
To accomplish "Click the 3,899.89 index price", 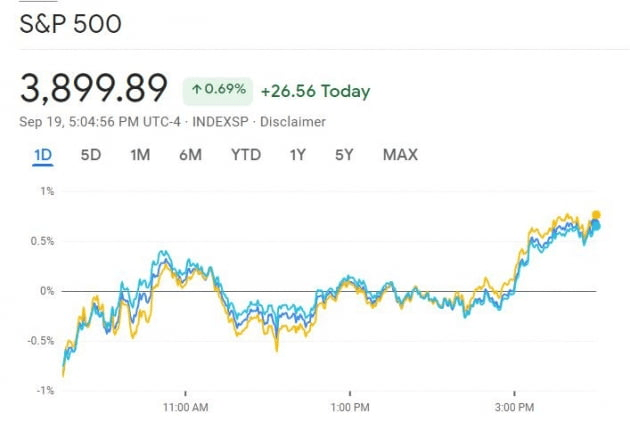I will (x=94, y=89).
